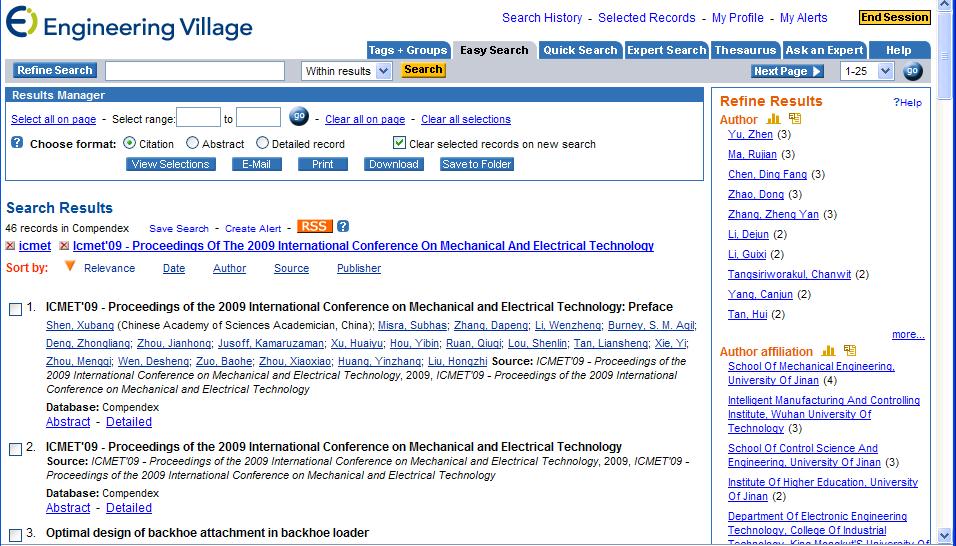The image size is (956, 546).
Task: Open Author bar chart icon
Action: 773,119
